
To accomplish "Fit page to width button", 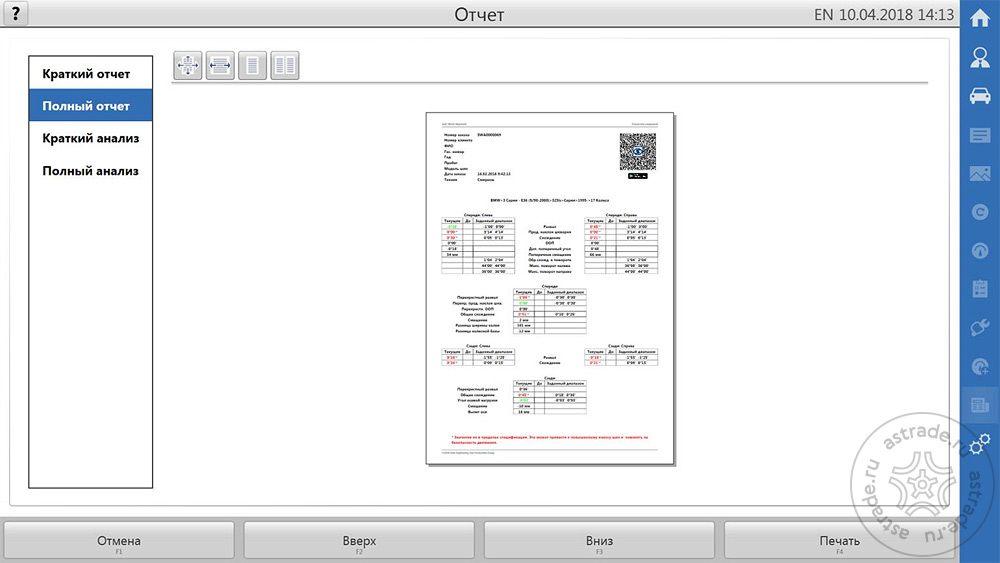I will click(220, 65).
